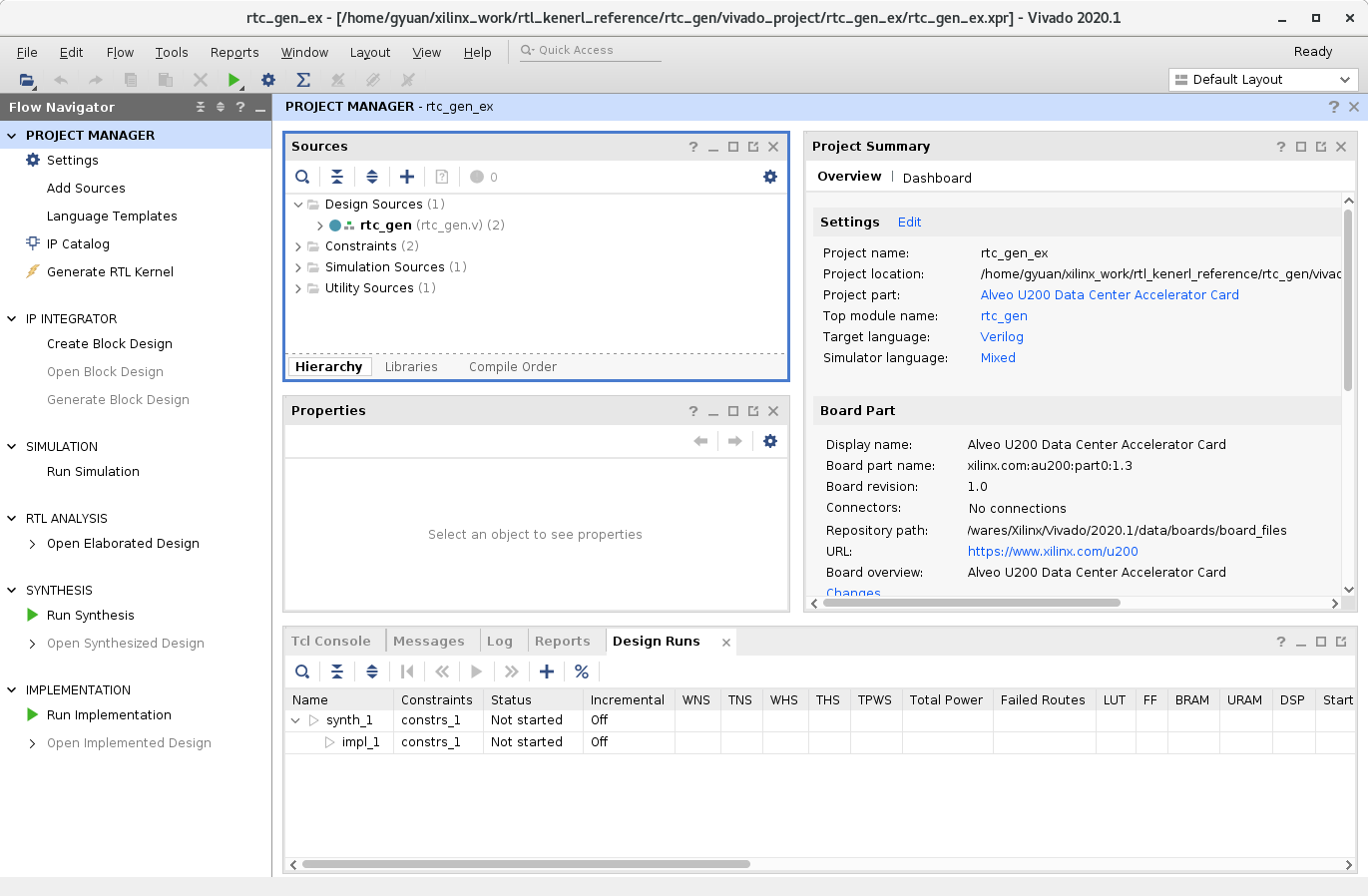The width and height of the screenshot is (1368, 896).
Task: Click Run Synthesis in Flow Navigator
Action: [91, 616]
